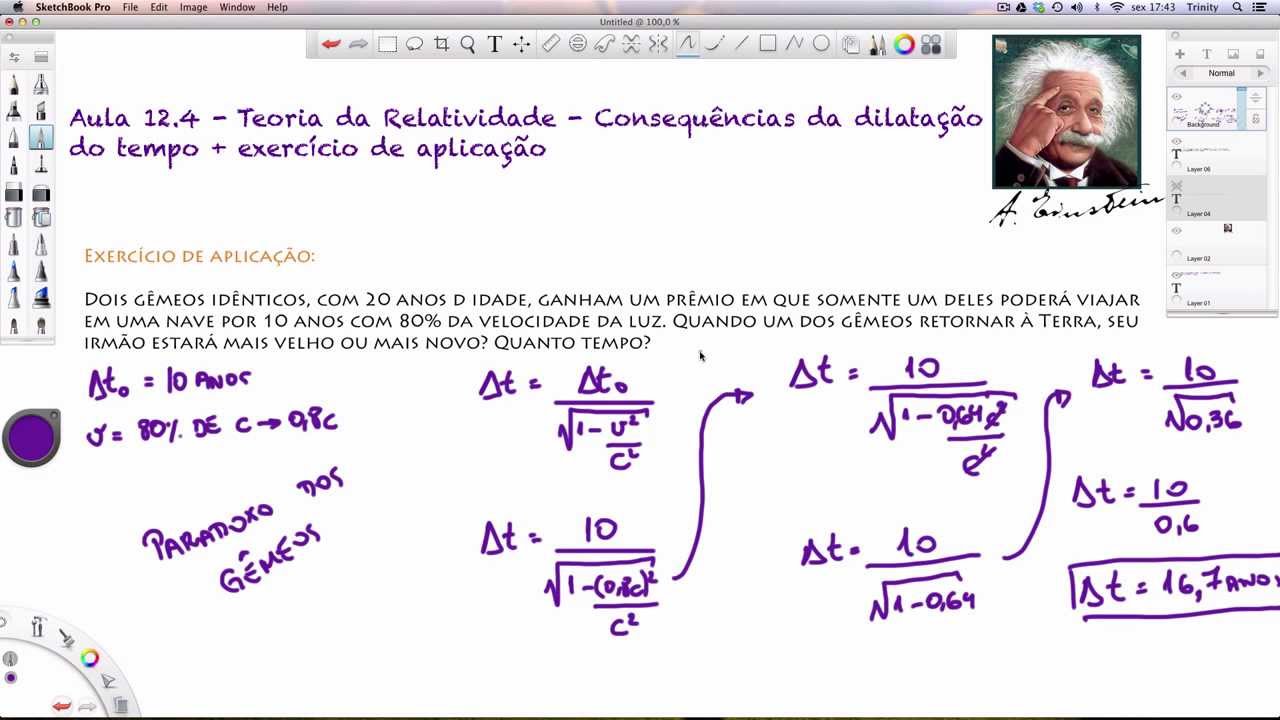Select the straight Line tool
This screenshot has height=720, width=1280.
[x=741, y=44]
